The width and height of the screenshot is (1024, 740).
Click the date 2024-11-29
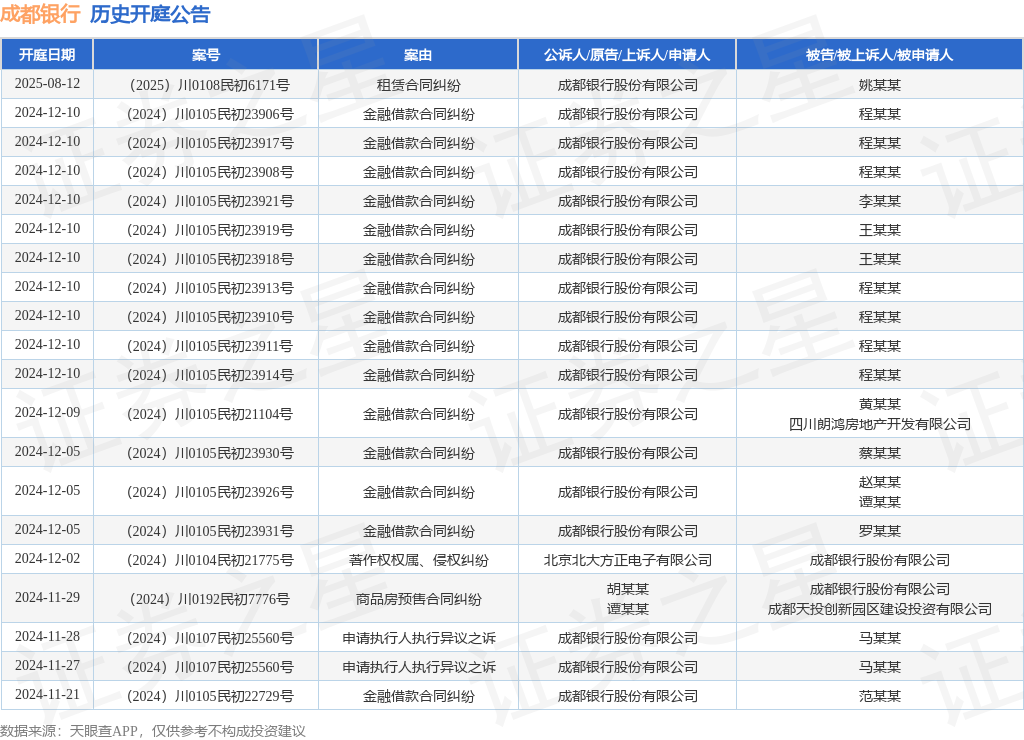[47, 598]
